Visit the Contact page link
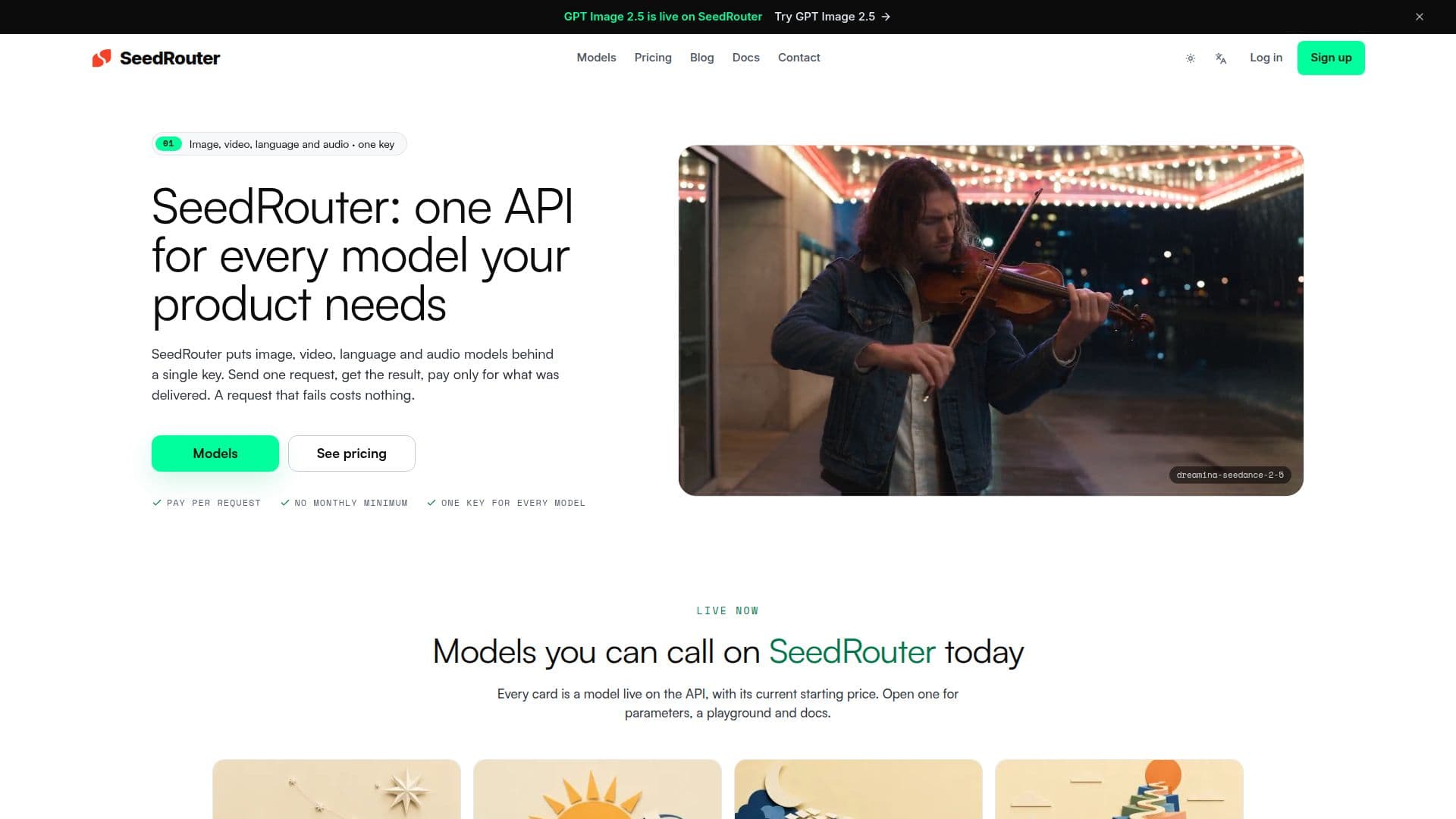Screen dimensions: 1456x819 click(x=799, y=58)
